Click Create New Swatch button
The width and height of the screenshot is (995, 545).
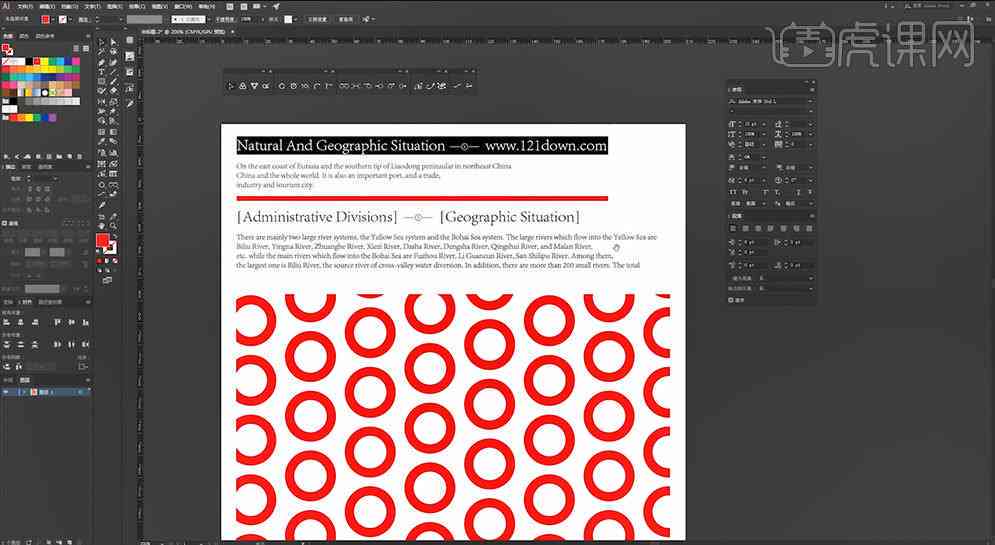coord(69,156)
